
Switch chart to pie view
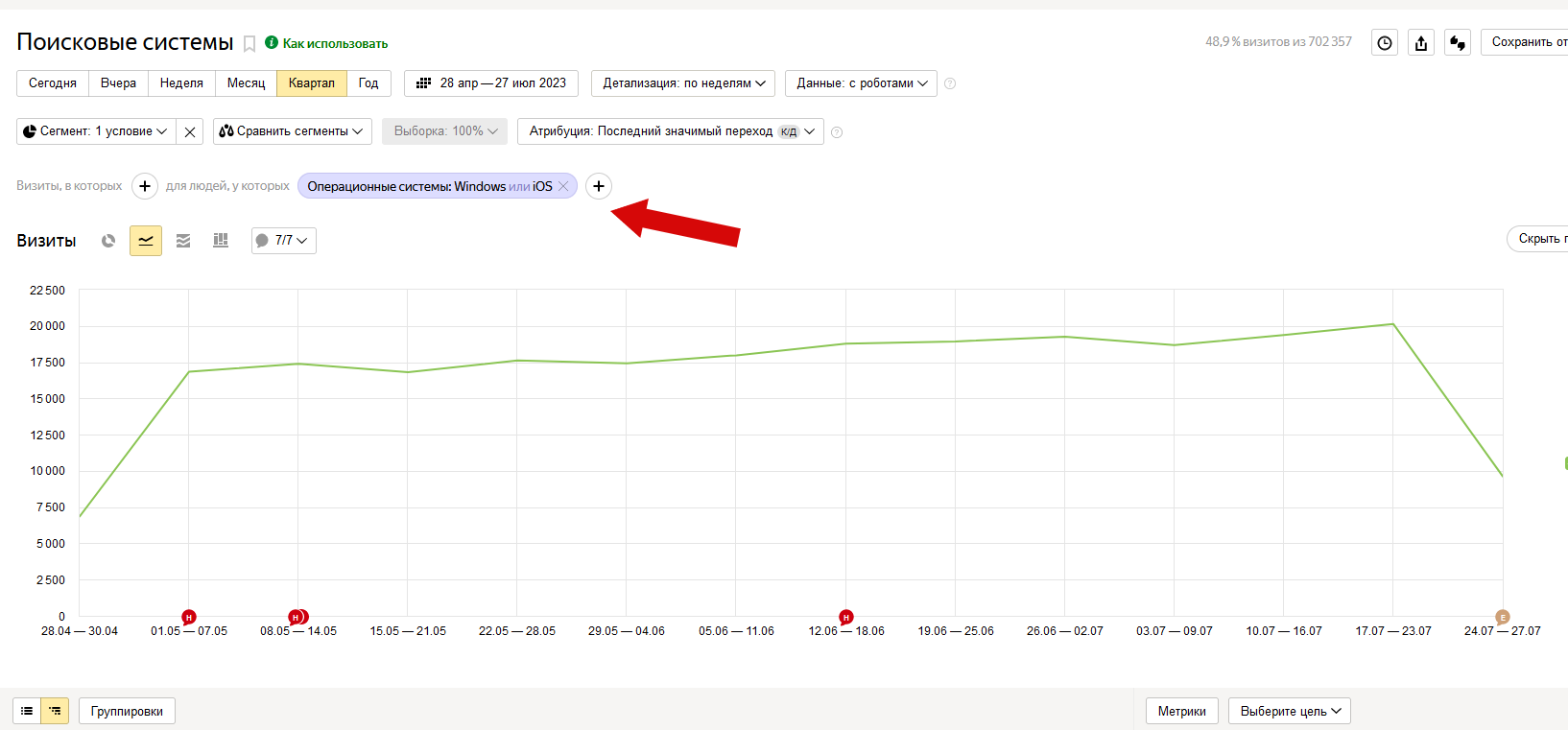[108, 241]
